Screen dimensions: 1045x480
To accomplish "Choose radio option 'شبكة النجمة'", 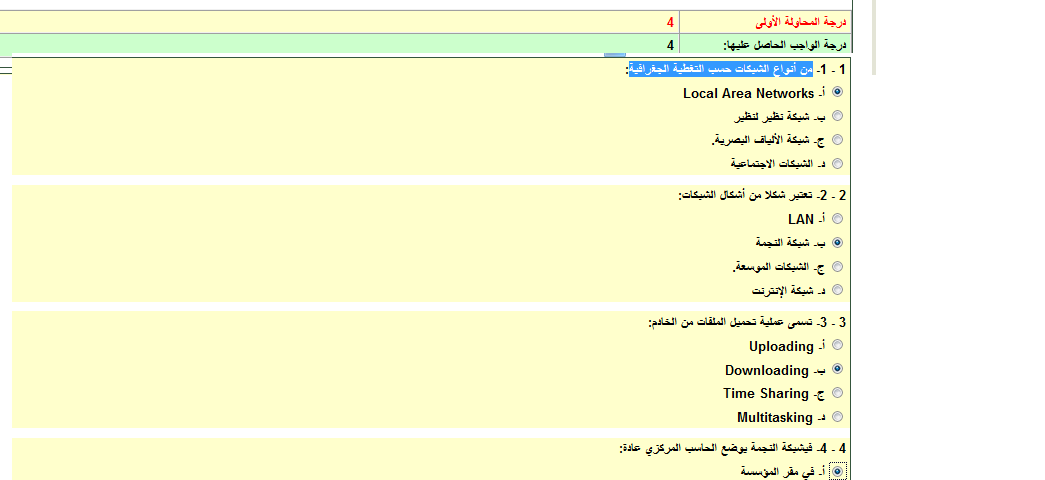I will point(837,242).
